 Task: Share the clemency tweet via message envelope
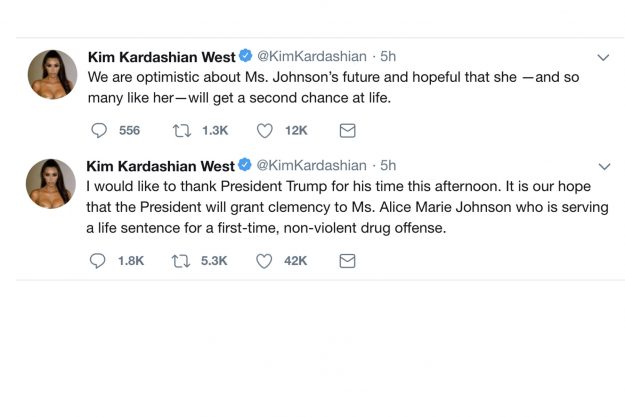tap(347, 261)
